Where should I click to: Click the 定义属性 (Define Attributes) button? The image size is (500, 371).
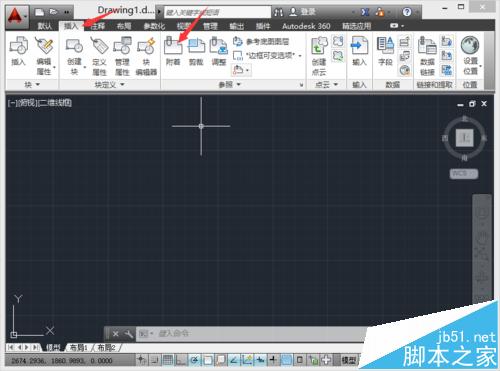point(99,56)
